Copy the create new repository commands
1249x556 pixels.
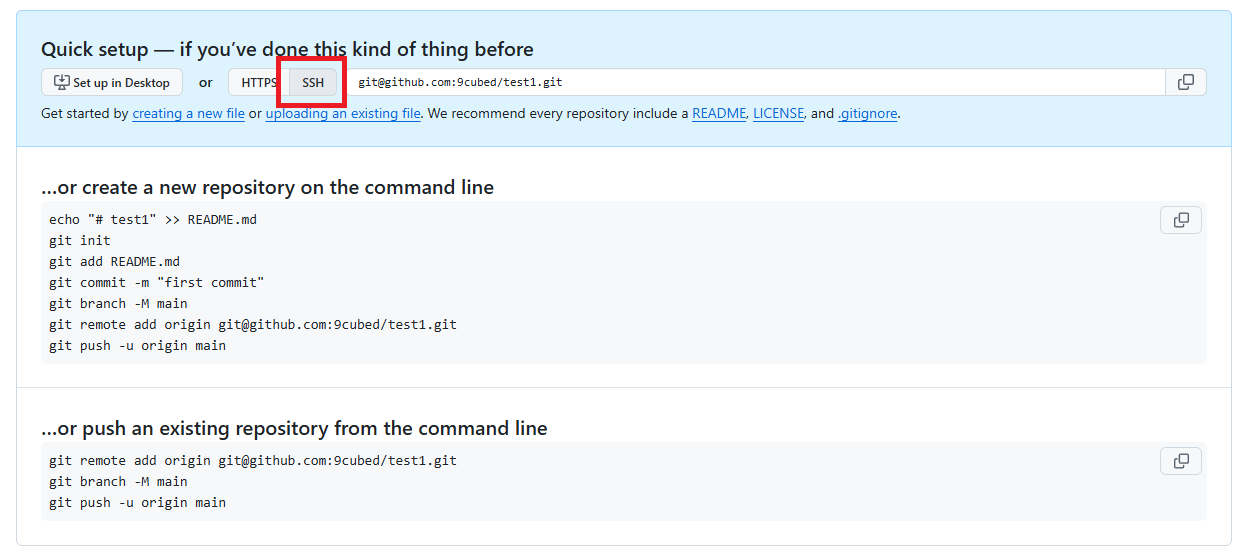coord(1181,220)
